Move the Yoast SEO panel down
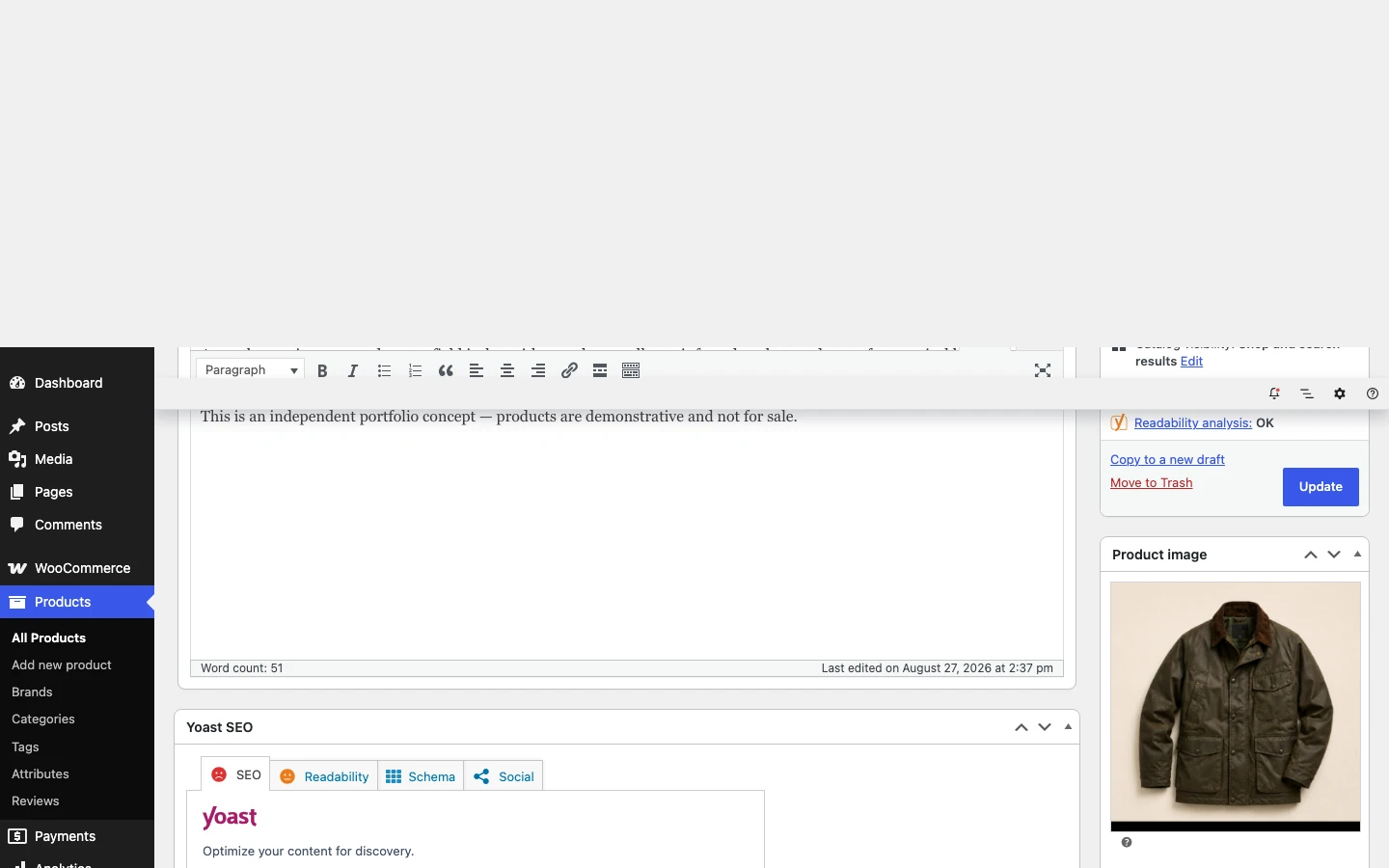Image resolution: width=1389 pixels, height=868 pixels. [x=1045, y=727]
